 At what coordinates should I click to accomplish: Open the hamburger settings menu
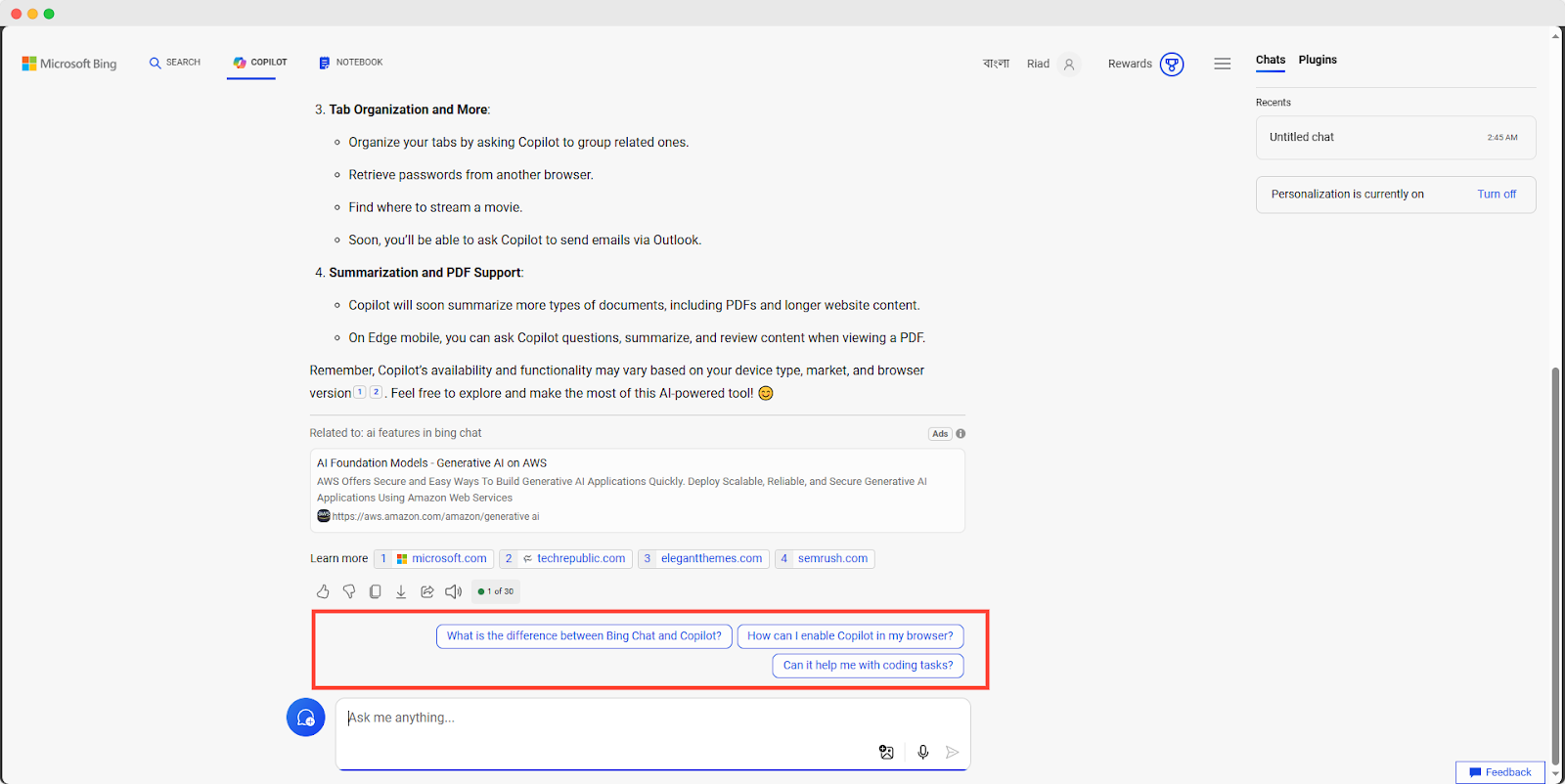(x=1223, y=64)
